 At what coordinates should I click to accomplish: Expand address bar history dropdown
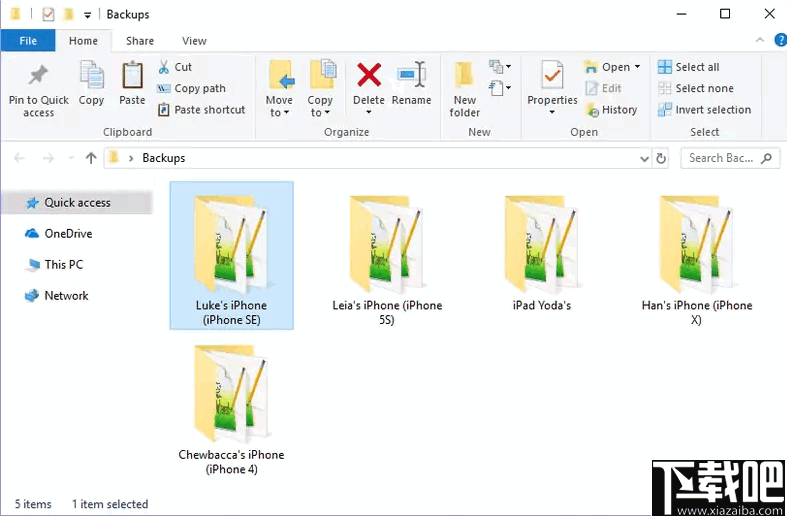coord(644,159)
